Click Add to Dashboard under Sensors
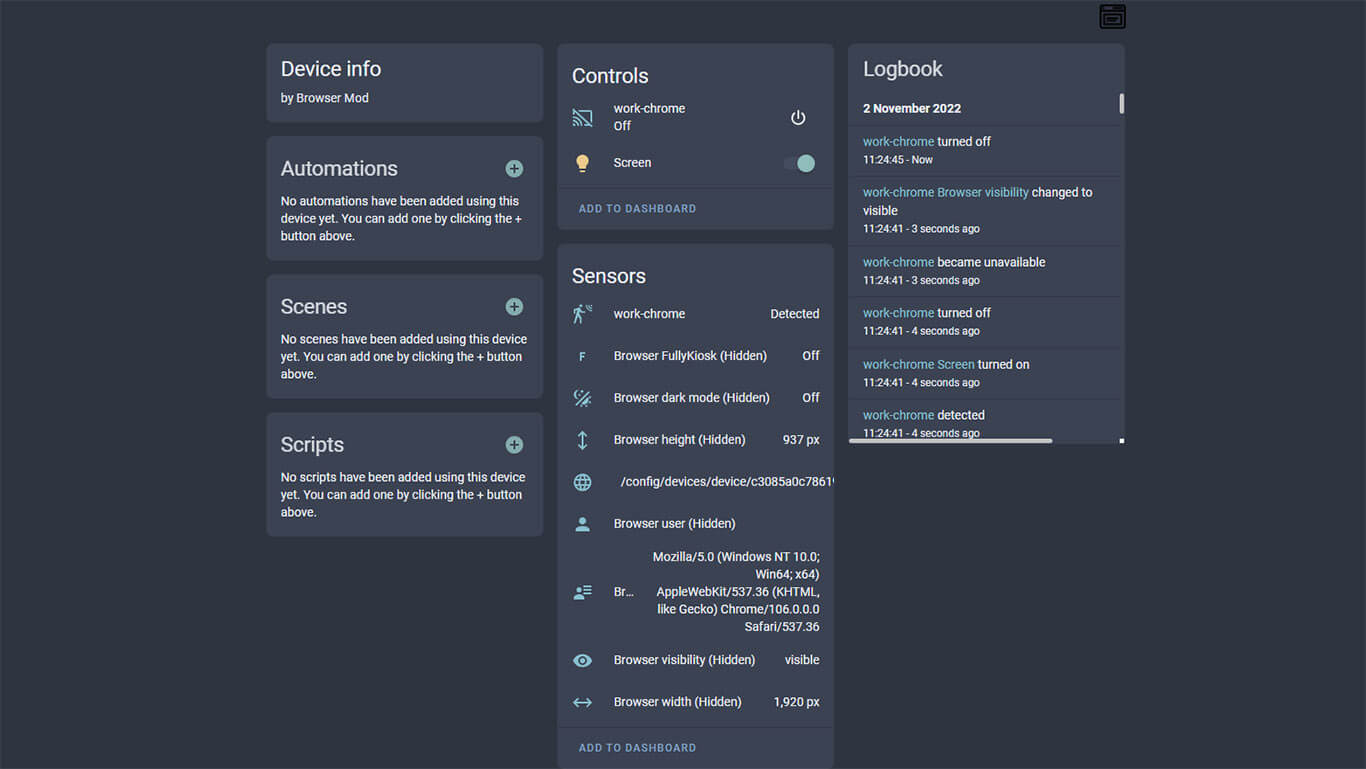Image resolution: width=1366 pixels, height=769 pixels. (637, 748)
